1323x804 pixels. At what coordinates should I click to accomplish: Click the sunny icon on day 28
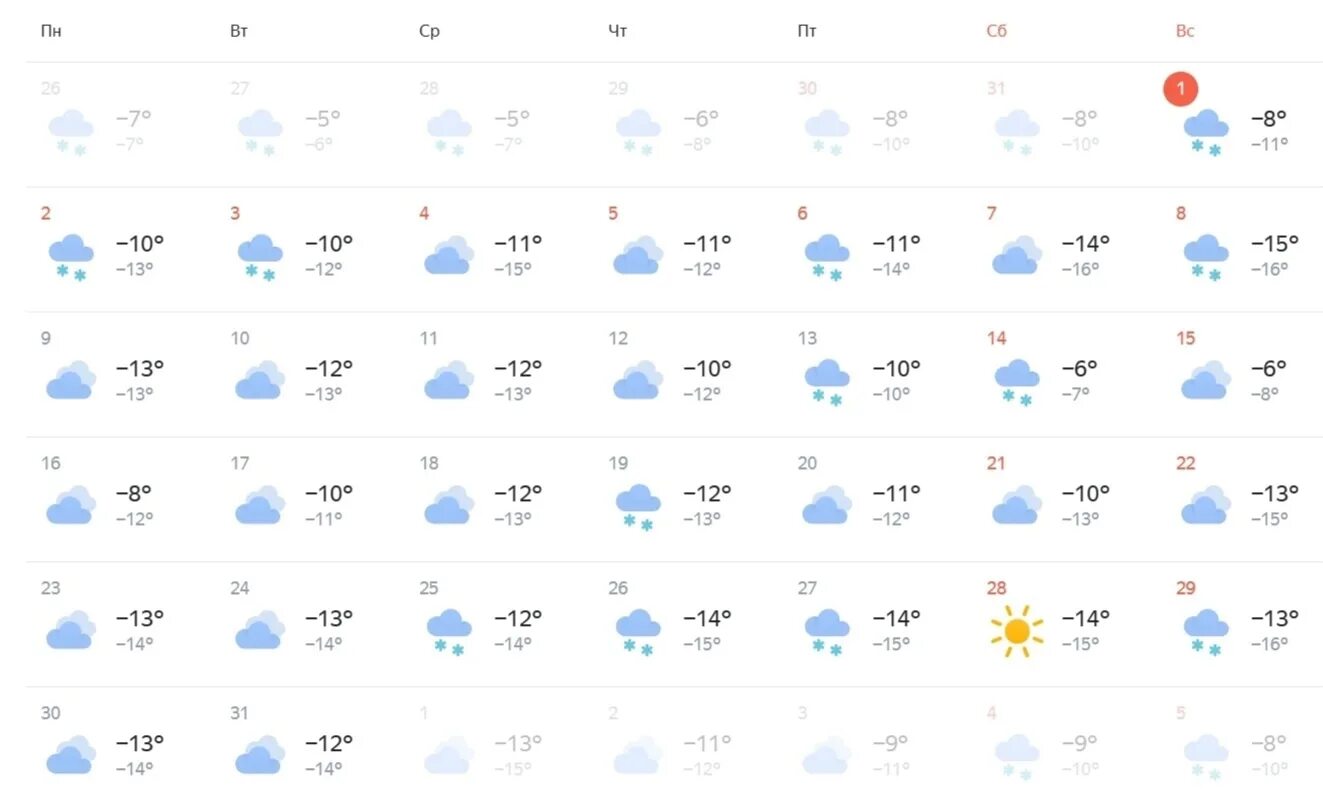click(x=1016, y=631)
